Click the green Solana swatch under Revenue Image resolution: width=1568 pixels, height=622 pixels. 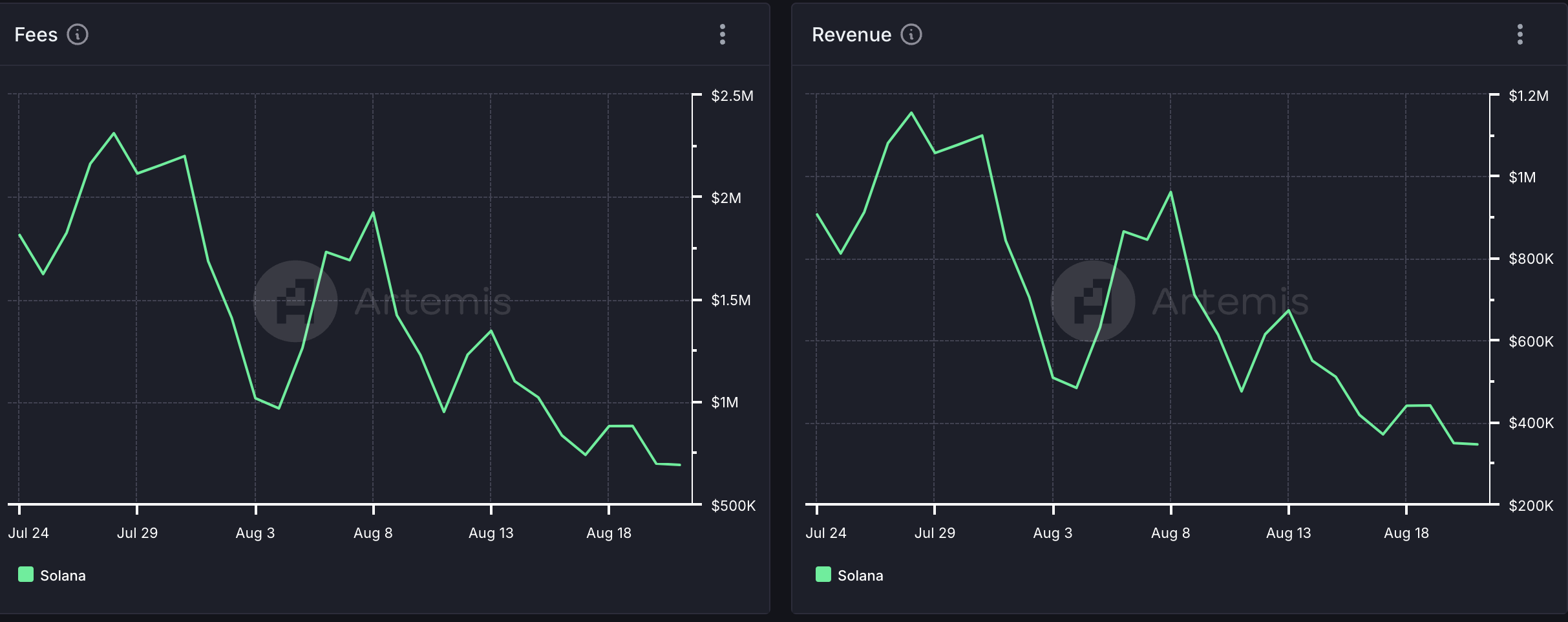pos(823,574)
